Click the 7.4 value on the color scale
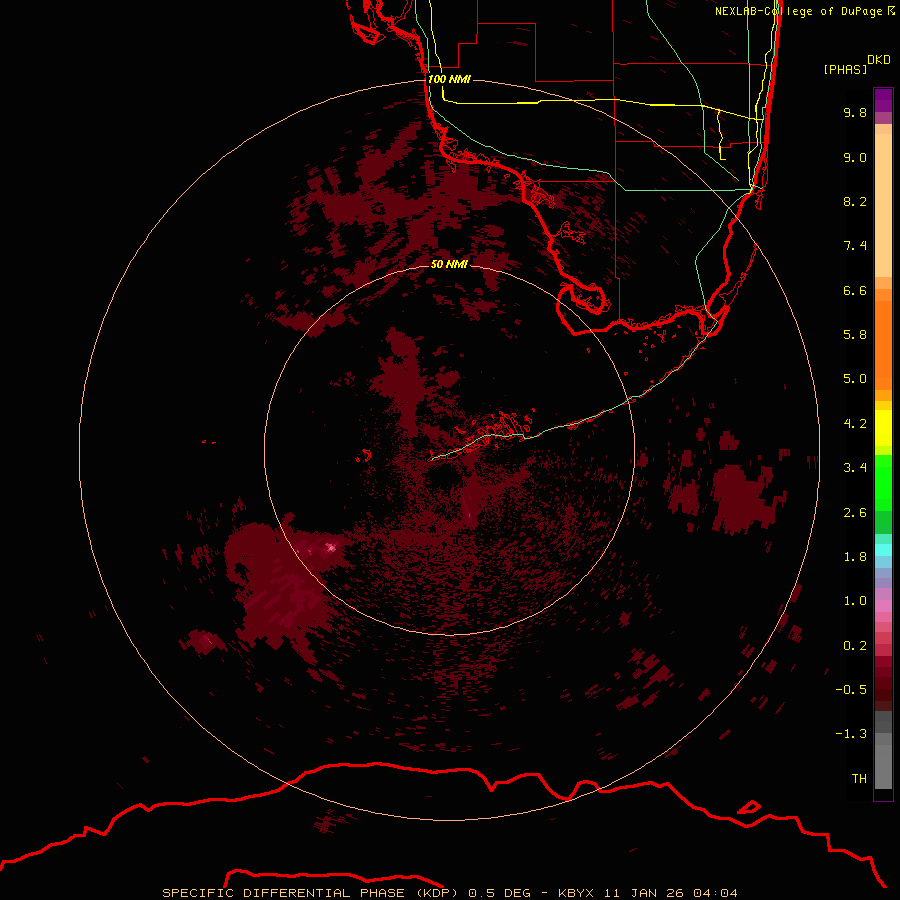The height and width of the screenshot is (900, 900). (x=855, y=246)
